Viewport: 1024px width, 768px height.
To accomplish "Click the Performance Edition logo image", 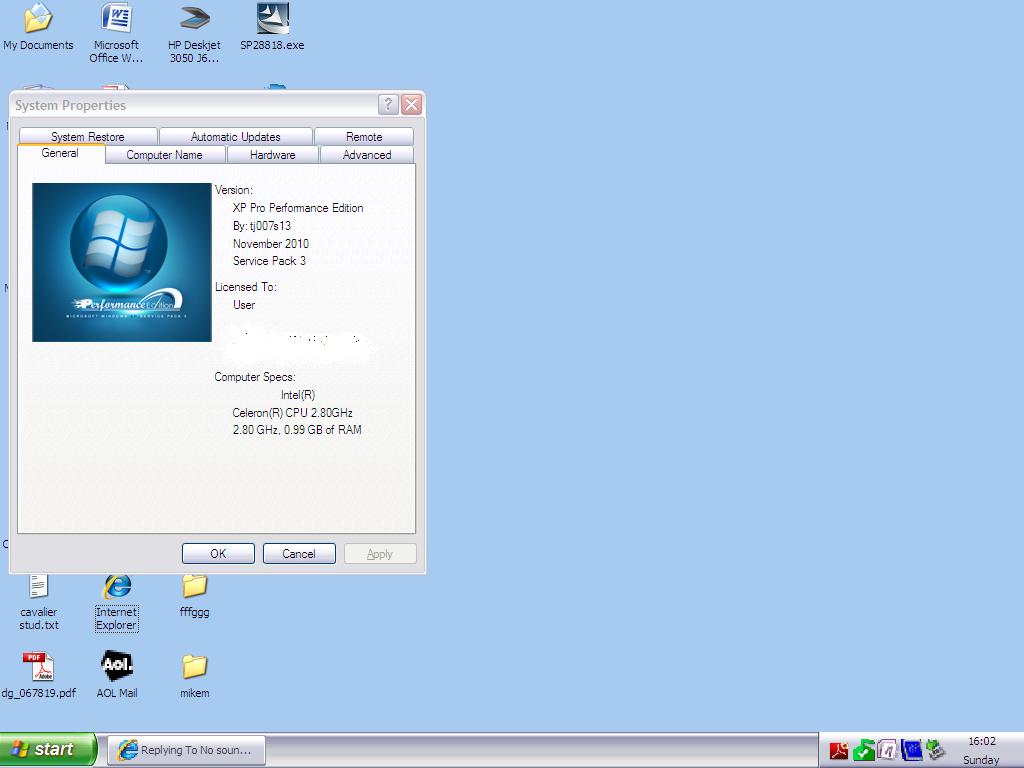I will pyautogui.click(x=122, y=263).
